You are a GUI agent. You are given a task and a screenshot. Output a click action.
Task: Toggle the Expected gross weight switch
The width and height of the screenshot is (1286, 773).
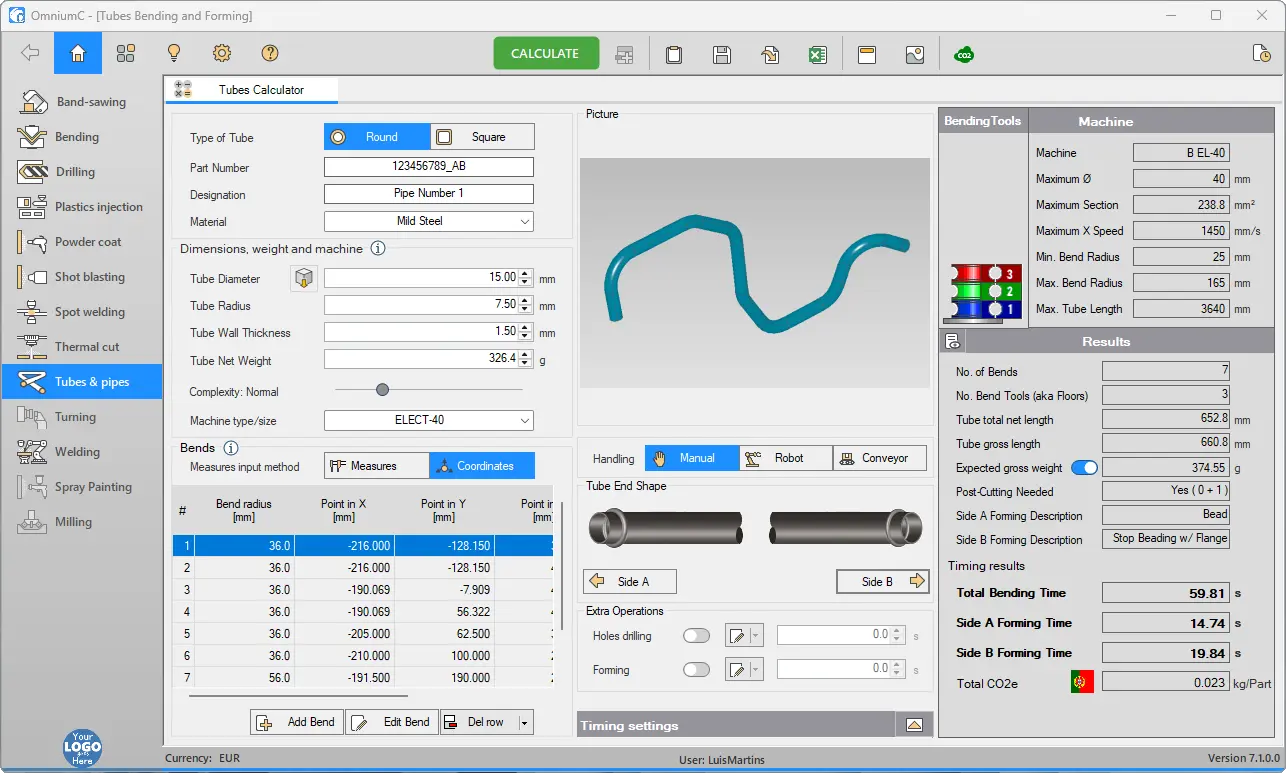tap(1084, 468)
